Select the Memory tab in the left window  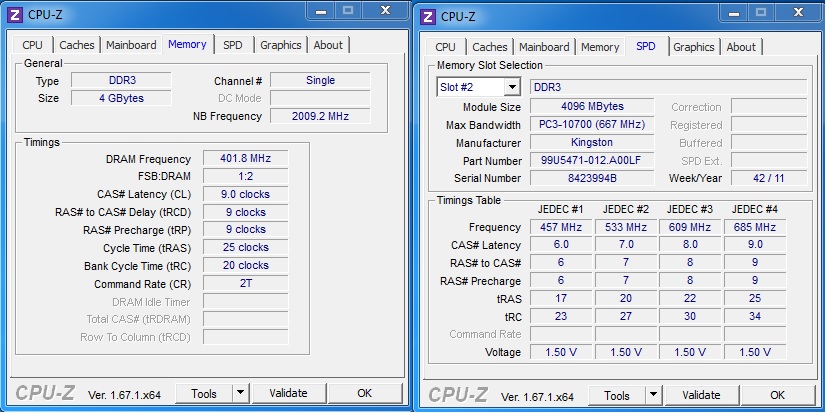[187, 44]
